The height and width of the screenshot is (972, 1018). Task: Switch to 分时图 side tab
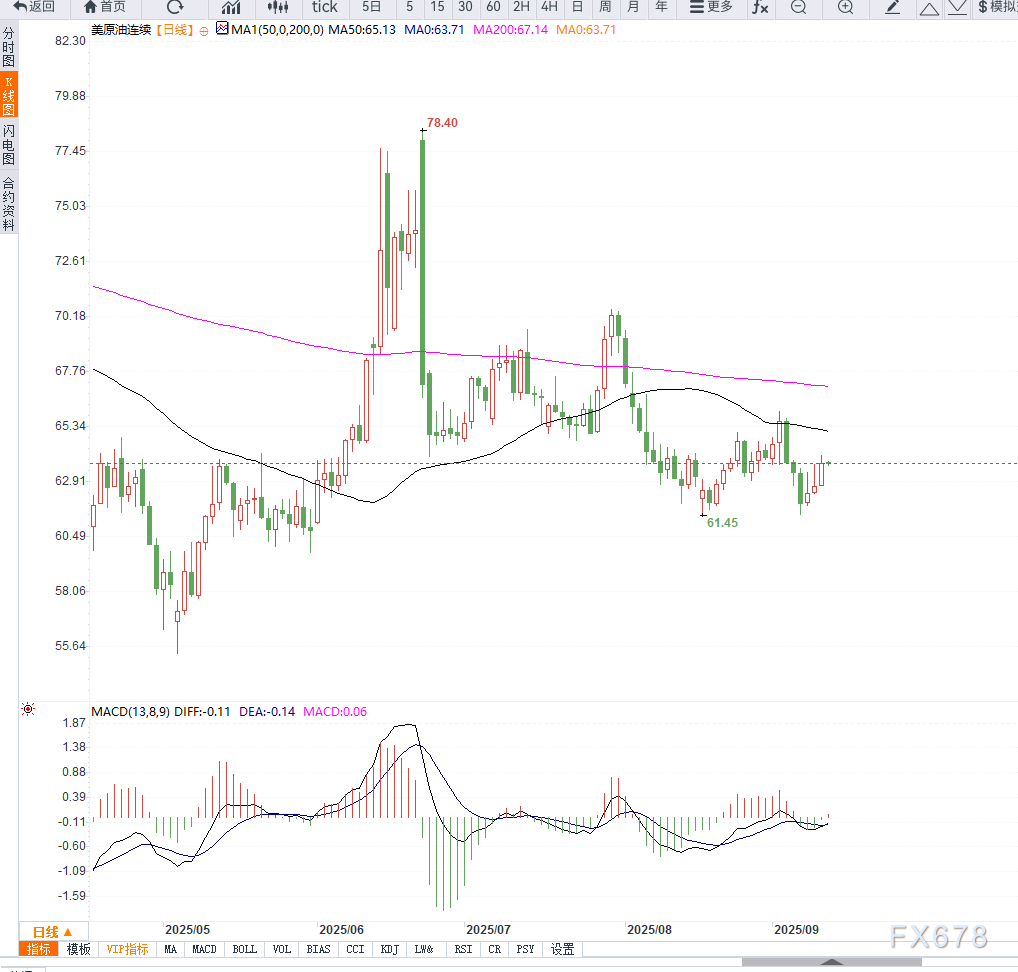(8, 47)
